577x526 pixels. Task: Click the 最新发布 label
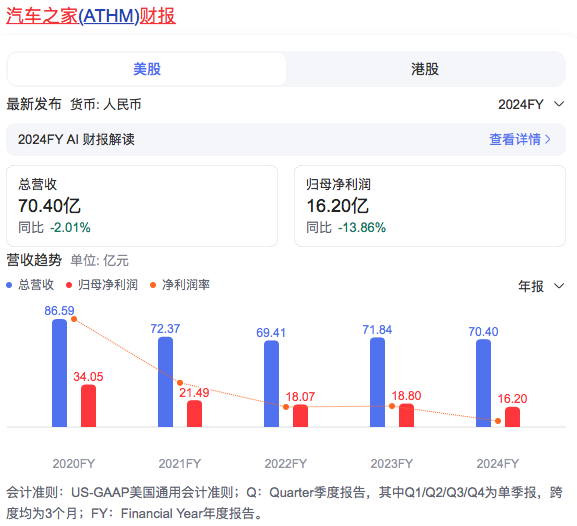click(34, 105)
